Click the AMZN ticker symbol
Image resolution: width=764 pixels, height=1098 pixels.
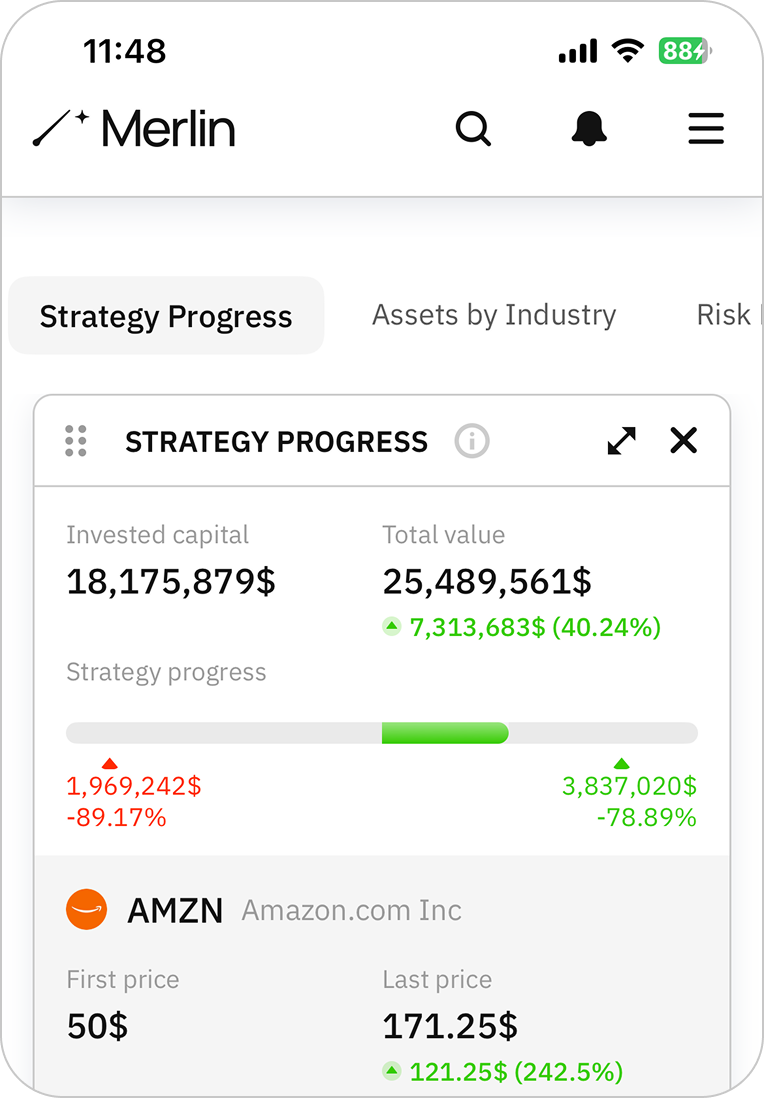[x=175, y=911]
